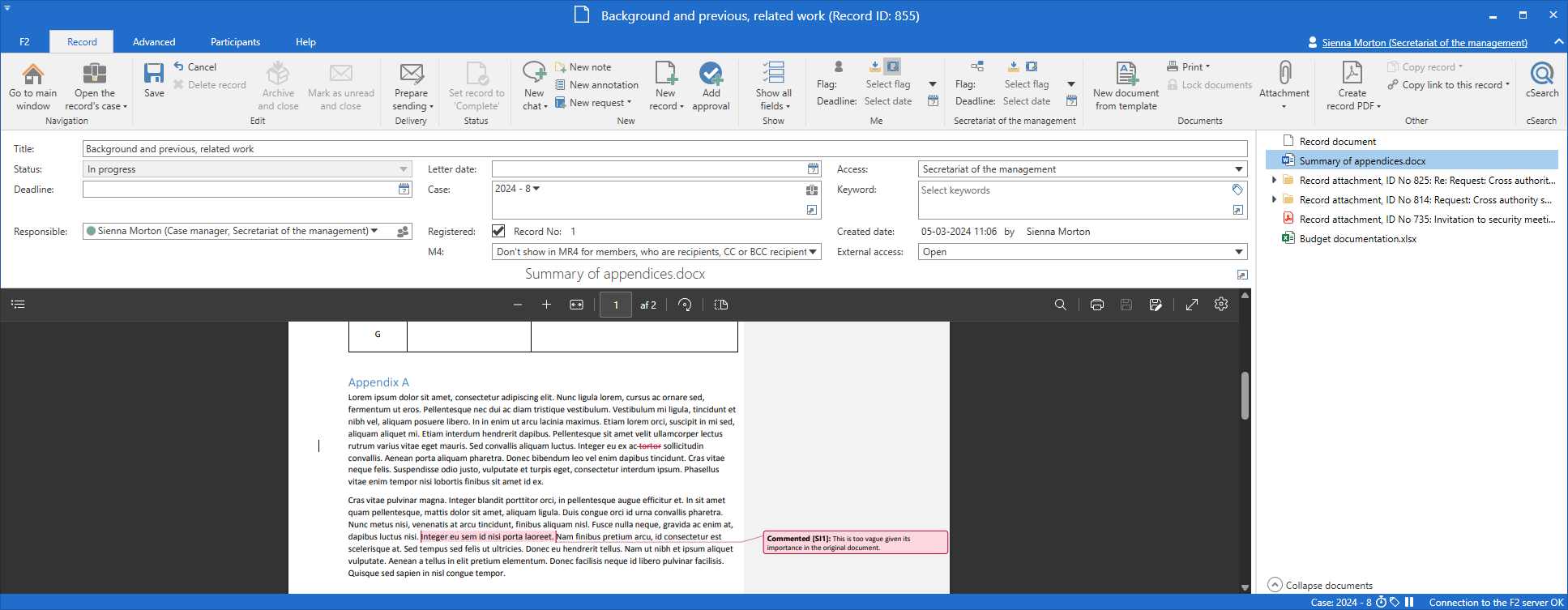Switch to the Participants tab
Screen dimensions: 1568x610
coord(235,42)
